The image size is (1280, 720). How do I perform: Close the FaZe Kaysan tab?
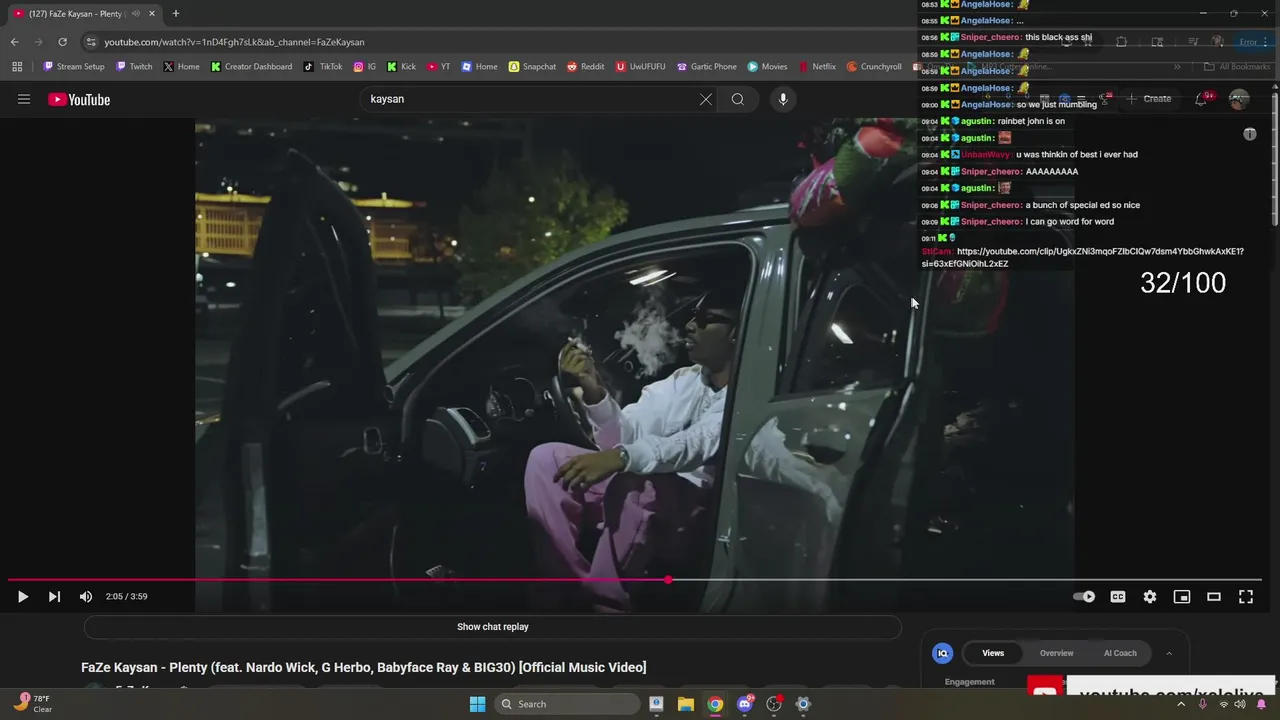click(152, 14)
